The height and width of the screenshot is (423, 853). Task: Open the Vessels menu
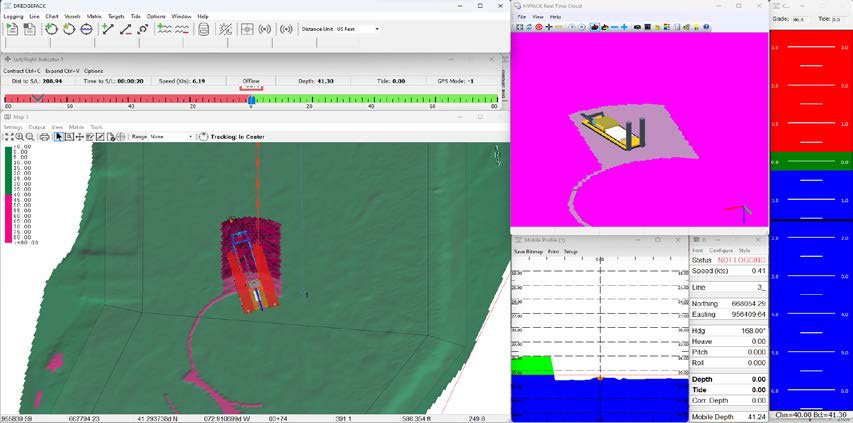point(72,16)
